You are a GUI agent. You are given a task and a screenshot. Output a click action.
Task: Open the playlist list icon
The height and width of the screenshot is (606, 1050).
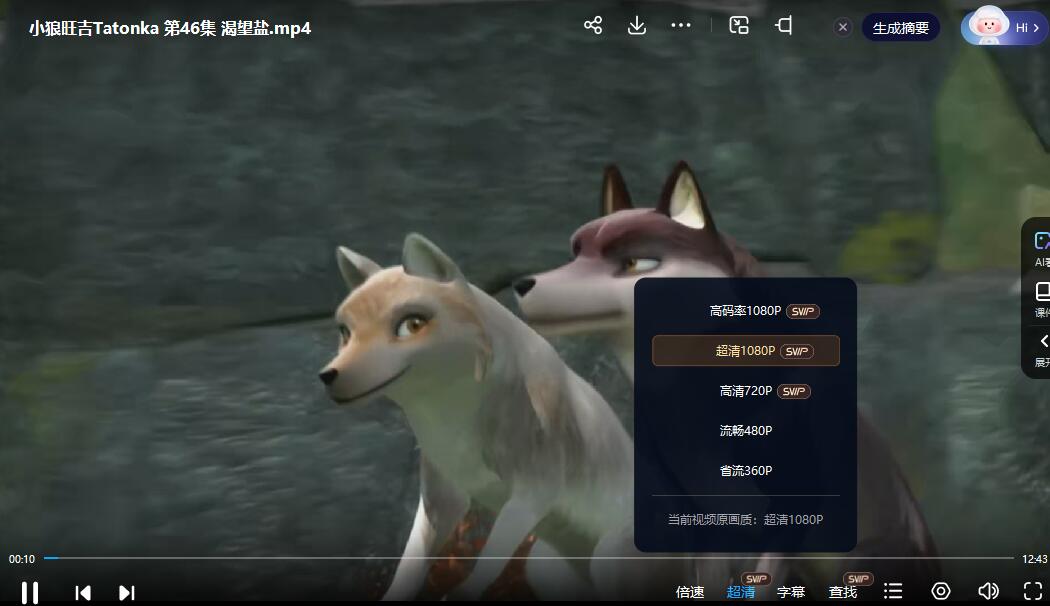pos(893,591)
